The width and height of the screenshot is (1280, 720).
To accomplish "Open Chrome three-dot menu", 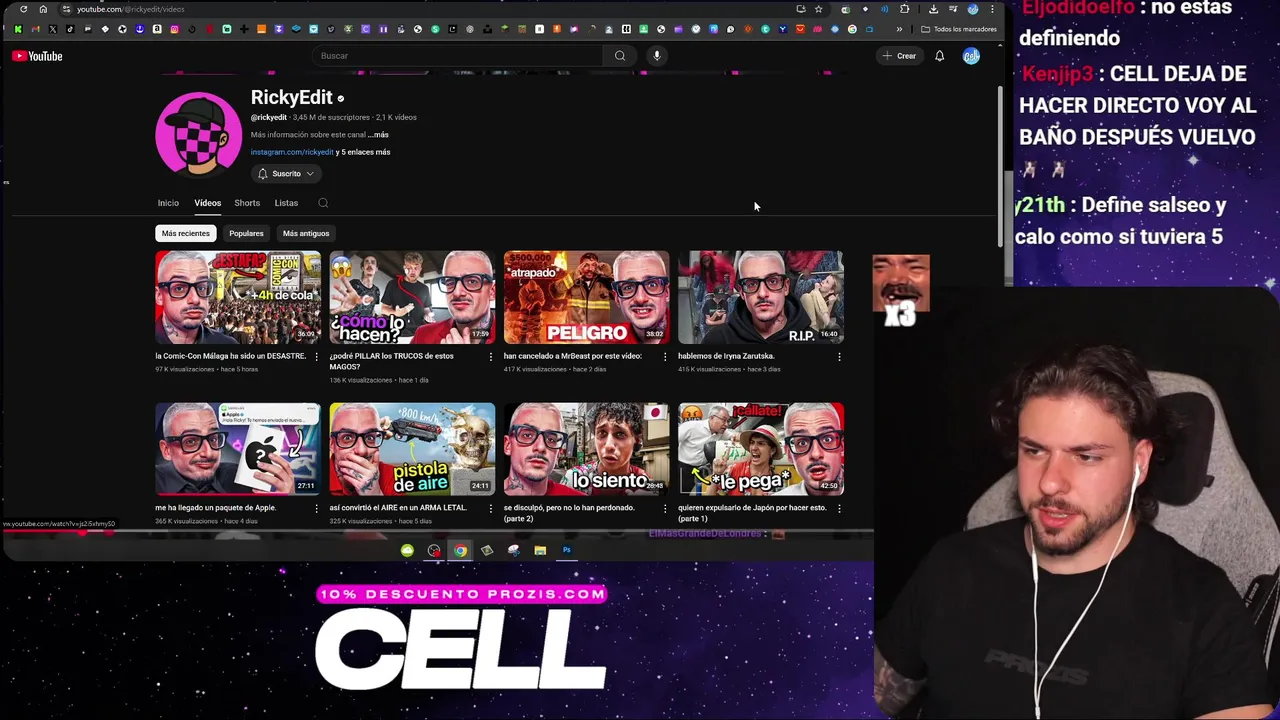I will (991, 9).
